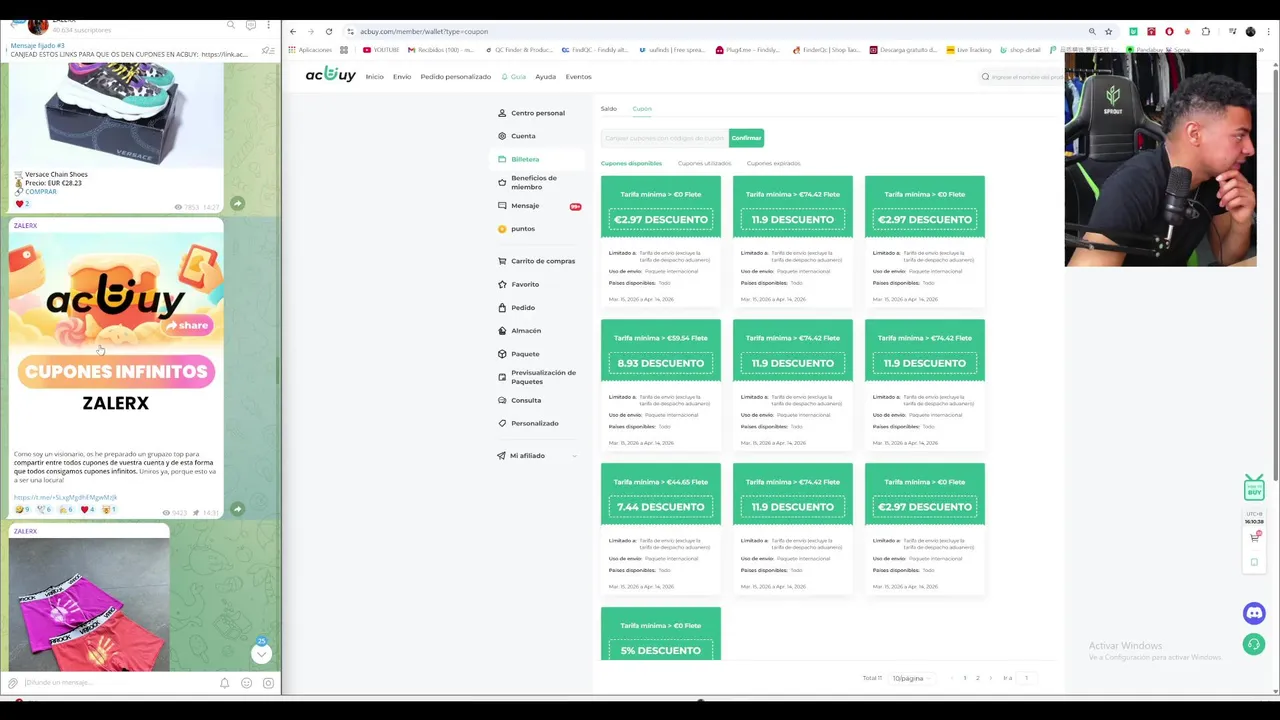
Task: Open the Live Tracking bookmark
Action: click(x=968, y=49)
